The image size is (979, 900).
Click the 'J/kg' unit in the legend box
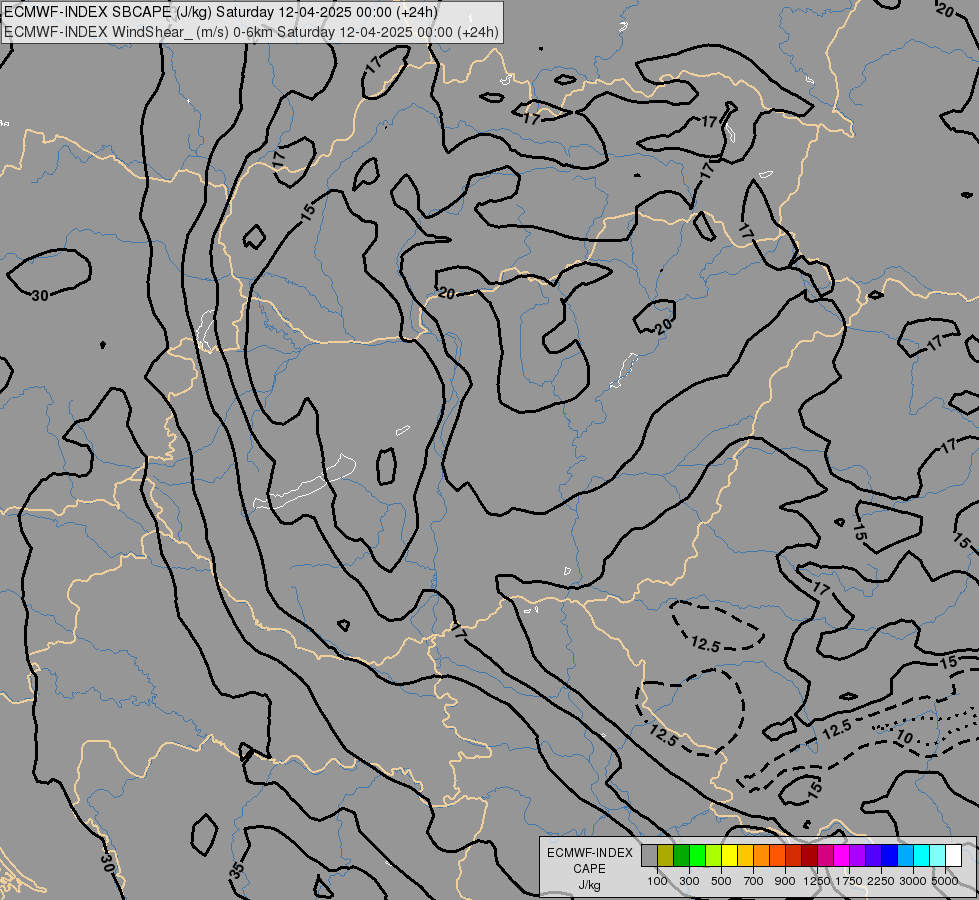[589, 886]
